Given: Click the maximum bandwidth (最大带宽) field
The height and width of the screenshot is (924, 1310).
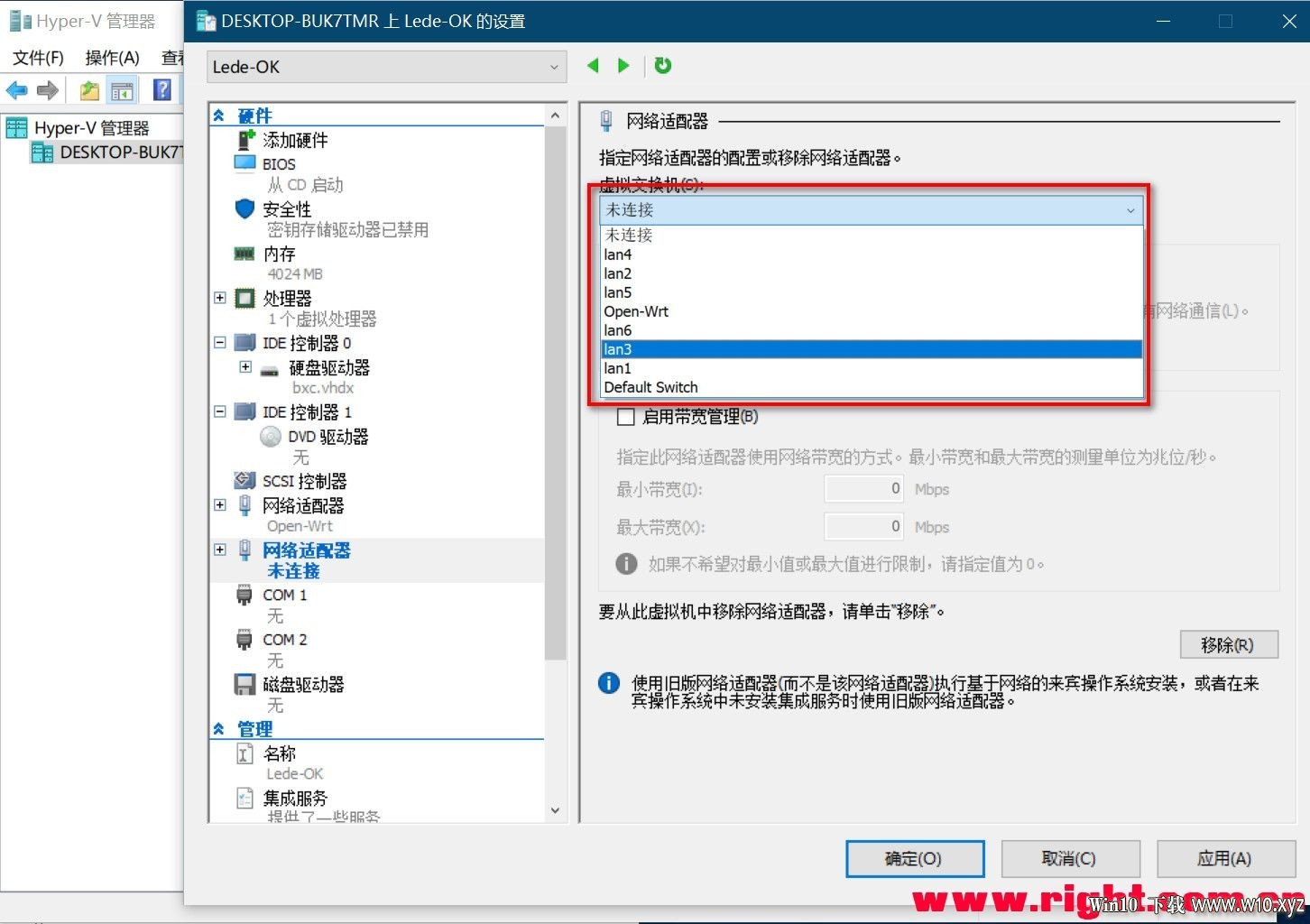Looking at the screenshot, I should click(864, 527).
